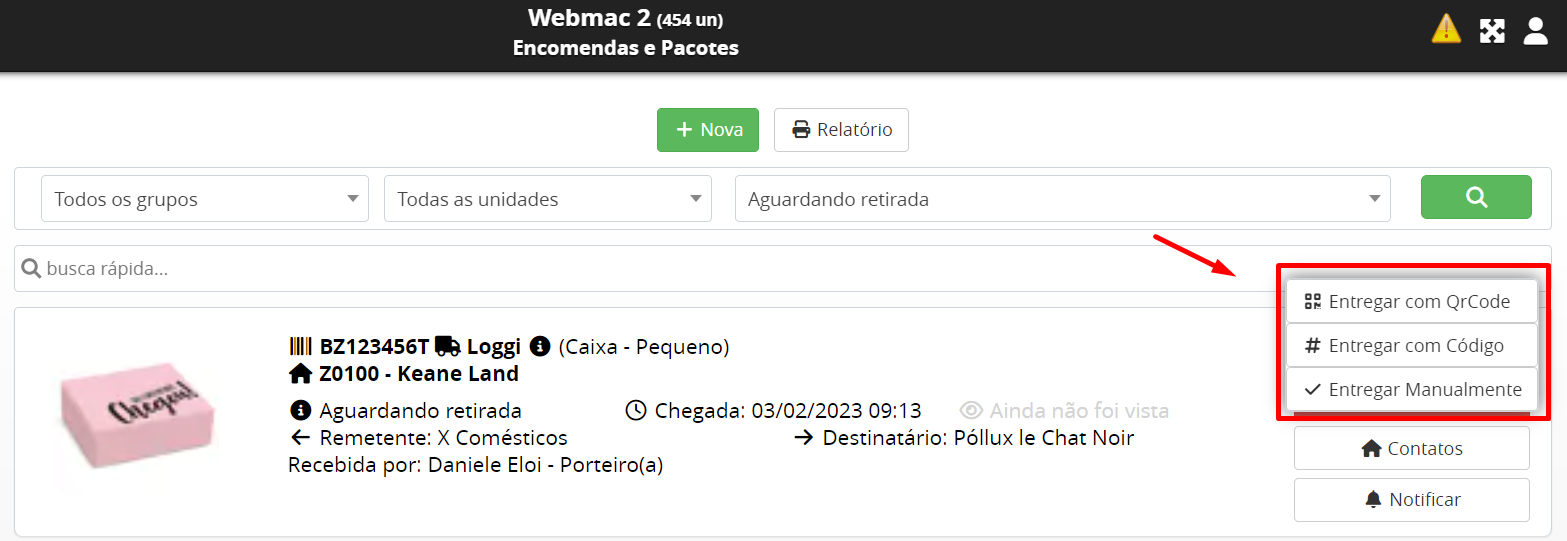Image resolution: width=1567 pixels, height=541 pixels.
Task: Open the user profile icon
Action: tap(1535, 31)
